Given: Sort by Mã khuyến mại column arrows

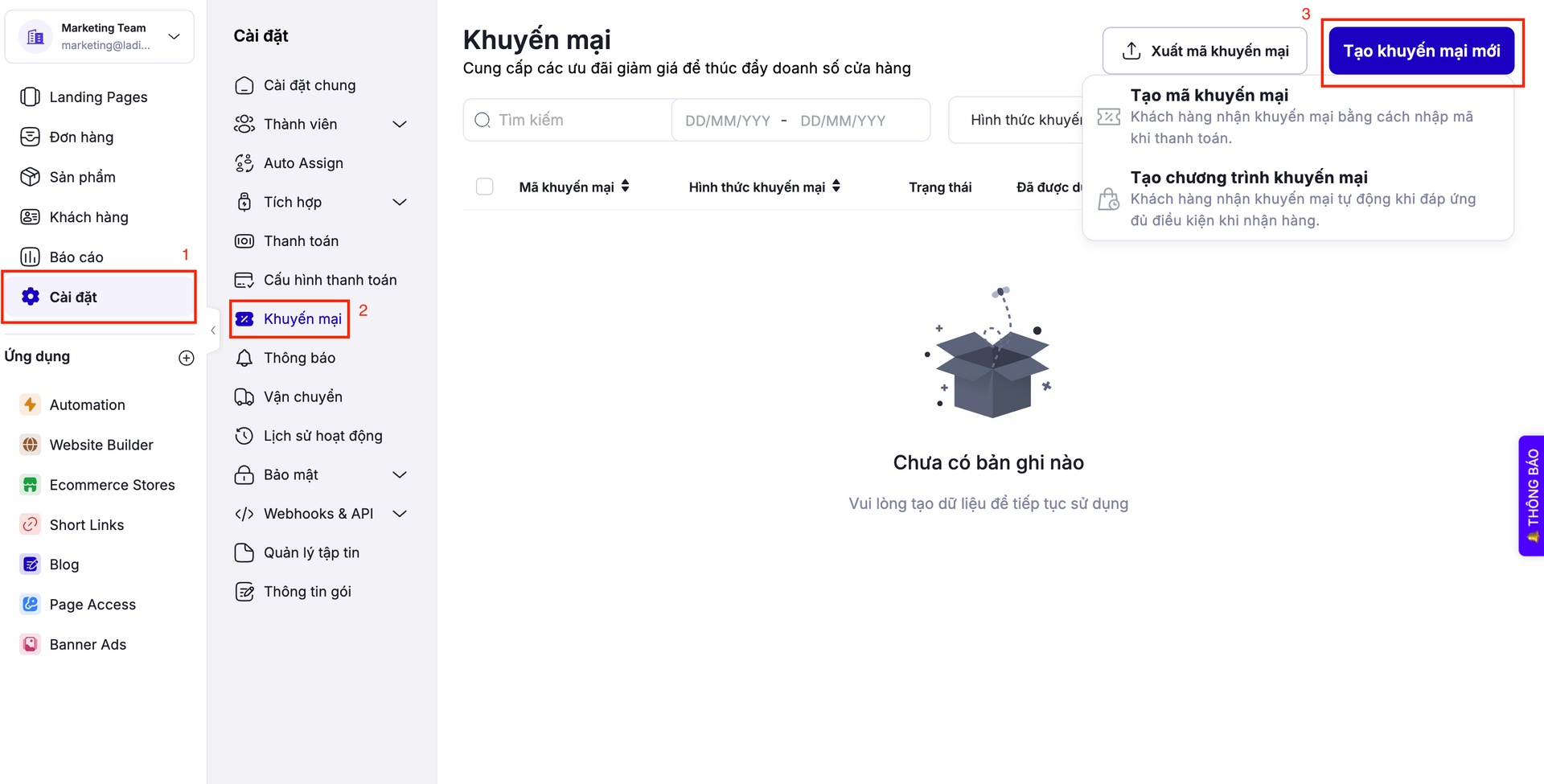Looking at the screenshot, I should 625,187.
